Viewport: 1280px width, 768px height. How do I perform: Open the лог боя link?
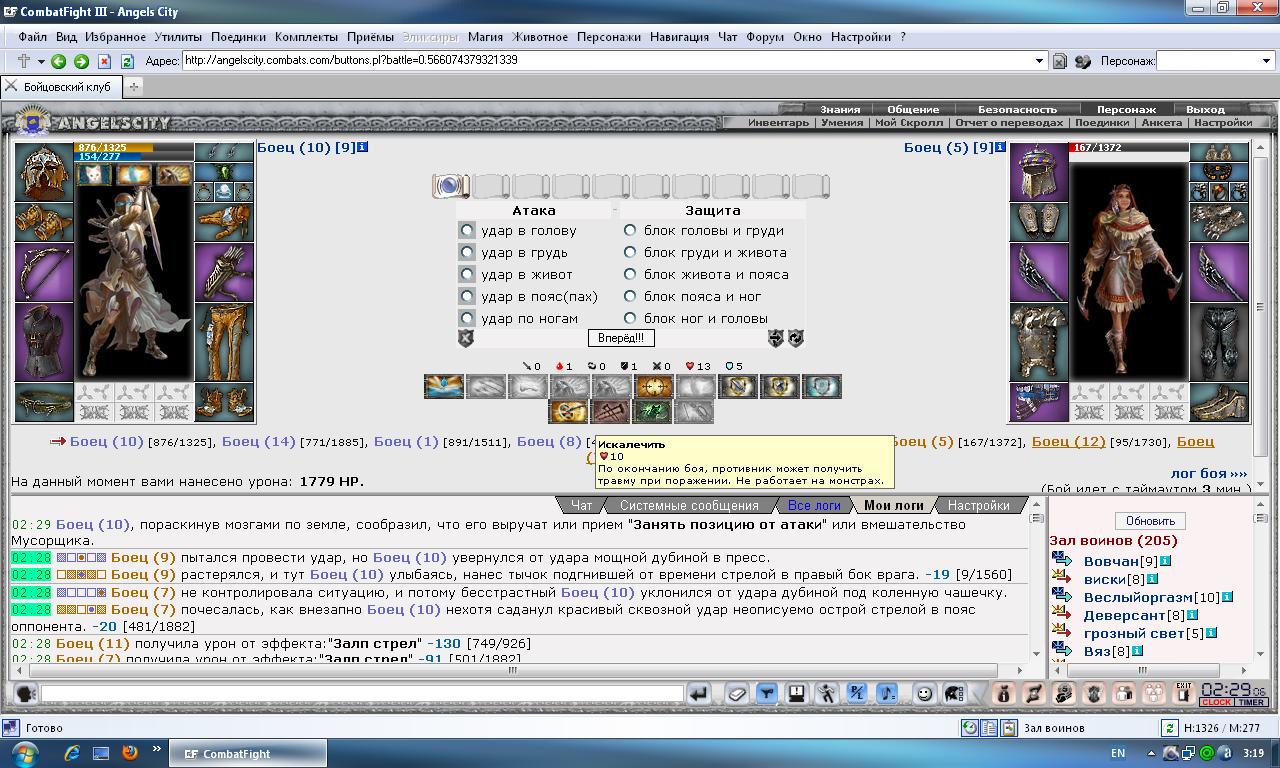pos(1209,473)
